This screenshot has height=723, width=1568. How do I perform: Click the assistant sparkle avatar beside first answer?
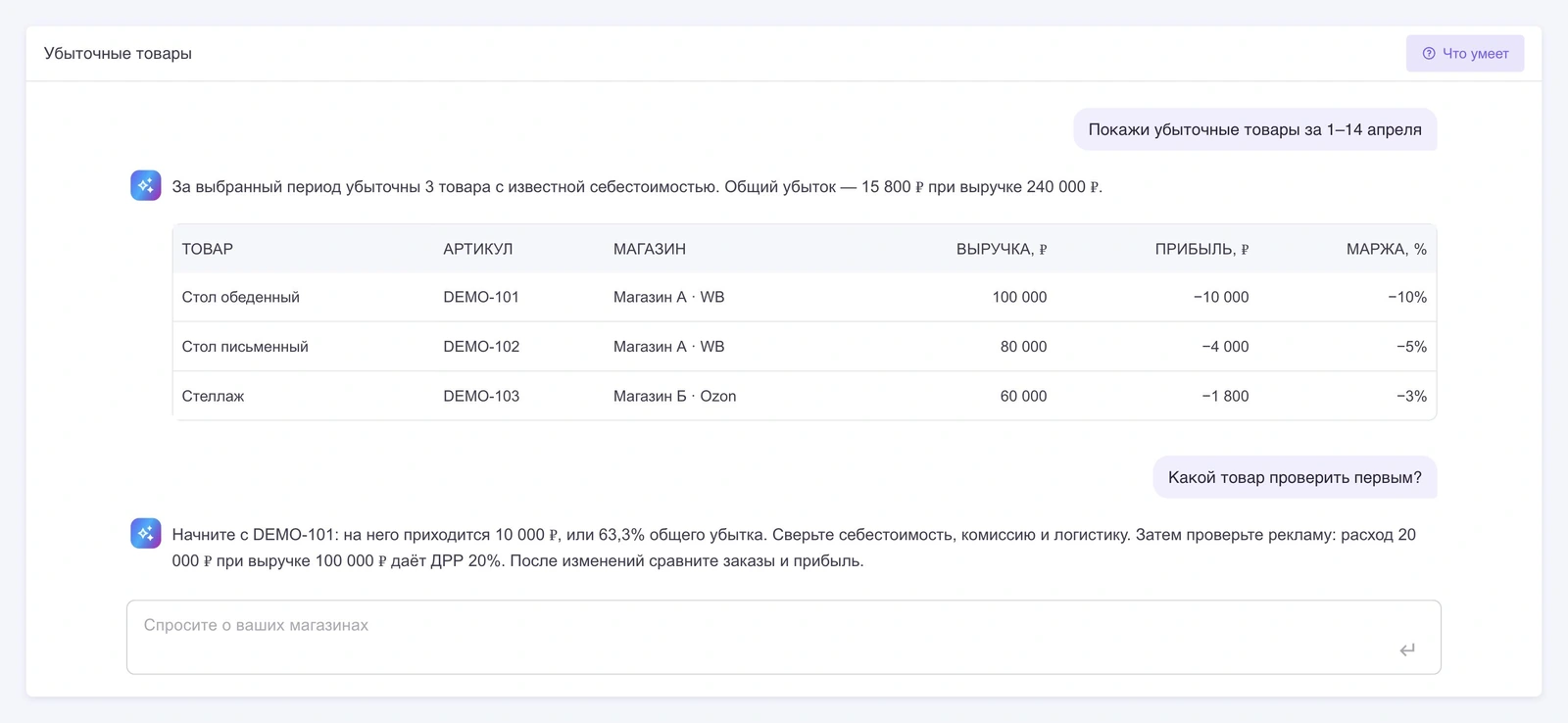[146, 185]
